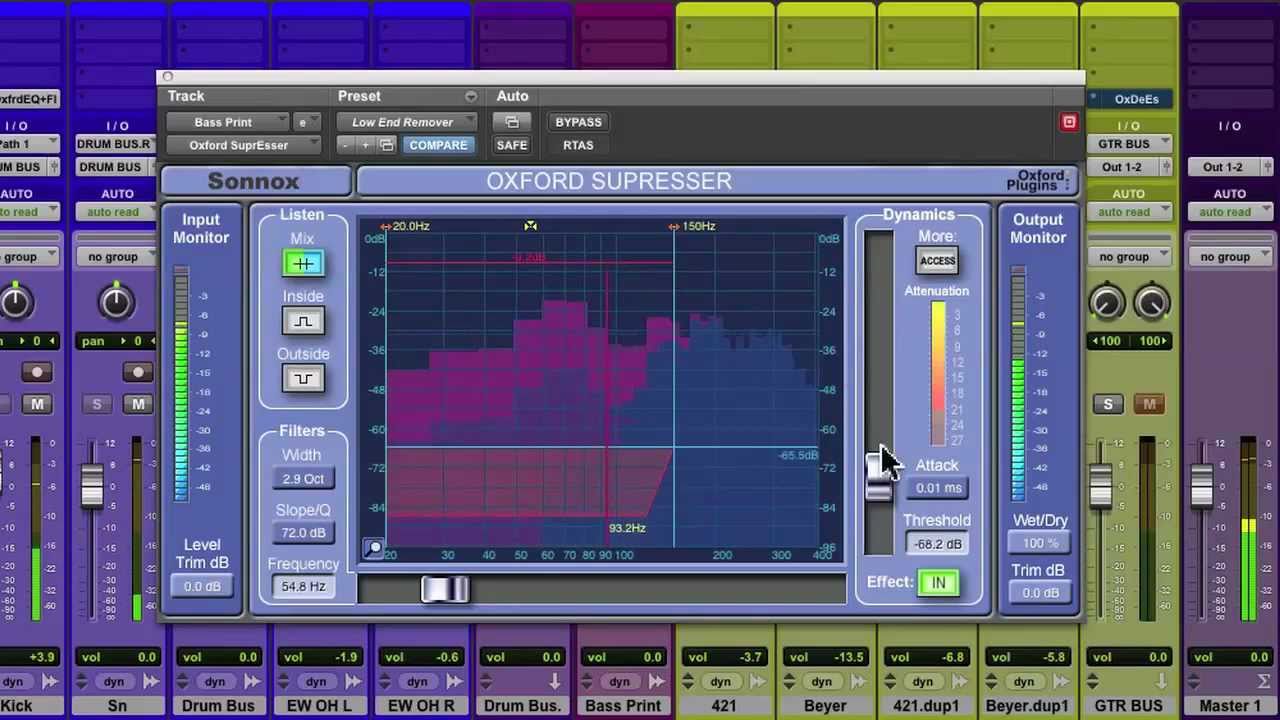
Task: Click the 421.dup1 track name
Action: tap(926, 706)
